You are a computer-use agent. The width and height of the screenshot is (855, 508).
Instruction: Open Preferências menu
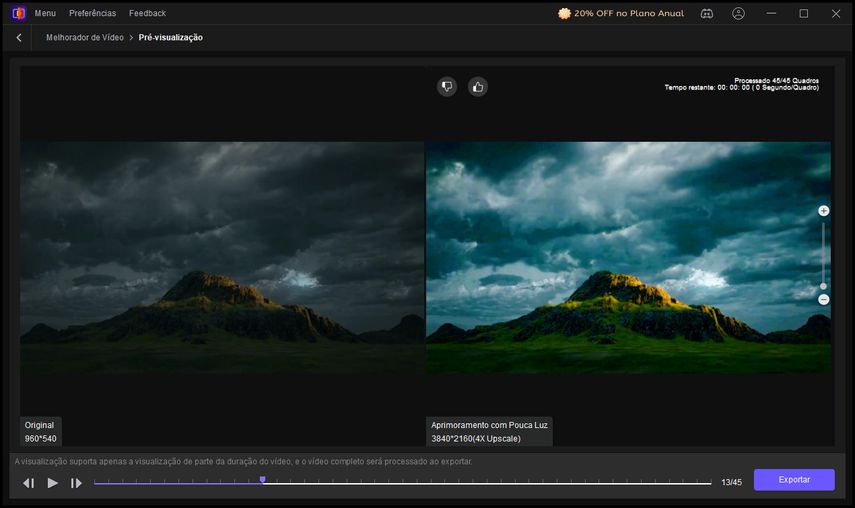coord(93,13)
